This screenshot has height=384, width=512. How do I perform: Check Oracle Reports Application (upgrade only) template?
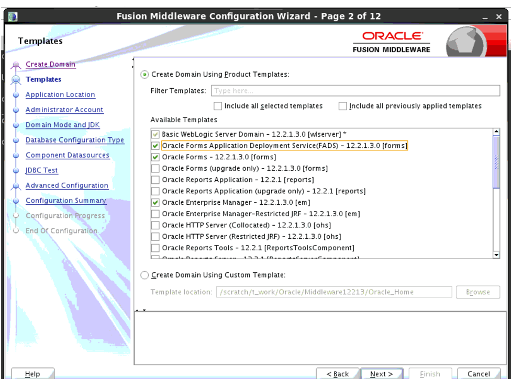pyautogui.click(x=155, y=191)
